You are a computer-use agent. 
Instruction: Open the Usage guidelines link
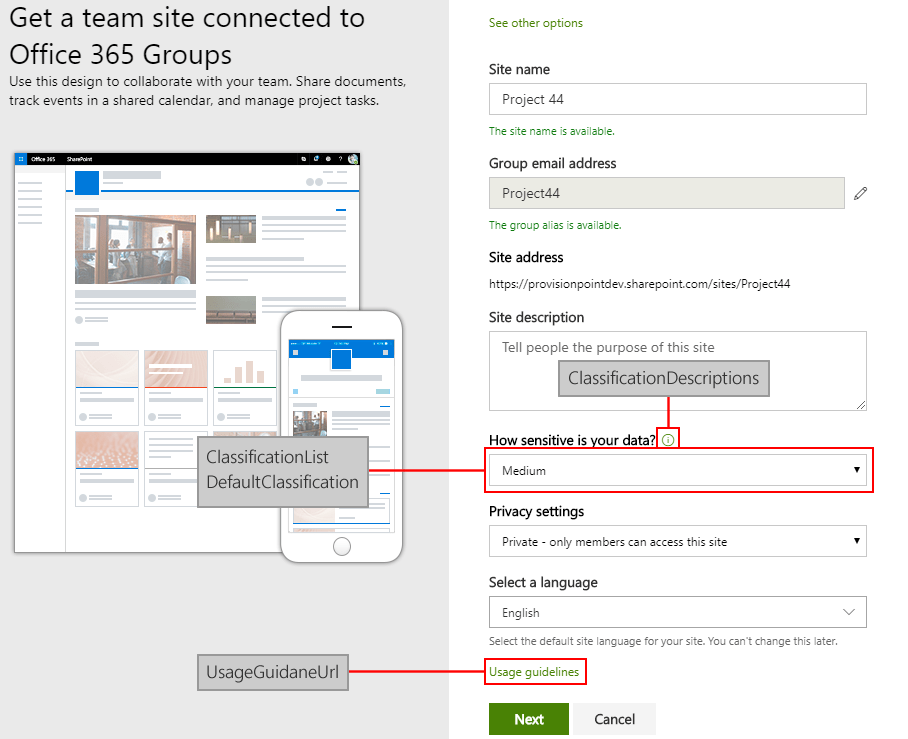tap(534, 671)
